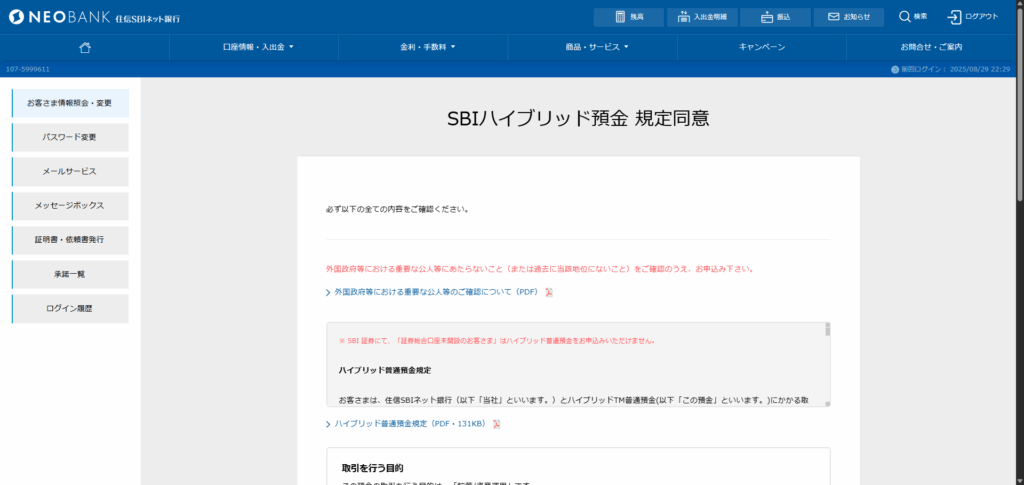The height and width of the screenshot is (485, 1024).
Task: Open お知らせ notifications
Action: [848, 17]
